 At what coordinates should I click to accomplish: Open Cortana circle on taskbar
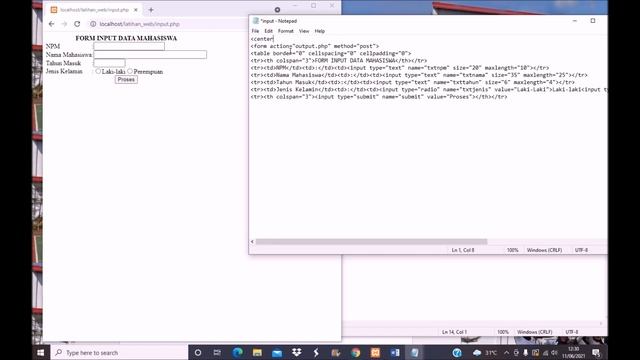tap(198, 352)
